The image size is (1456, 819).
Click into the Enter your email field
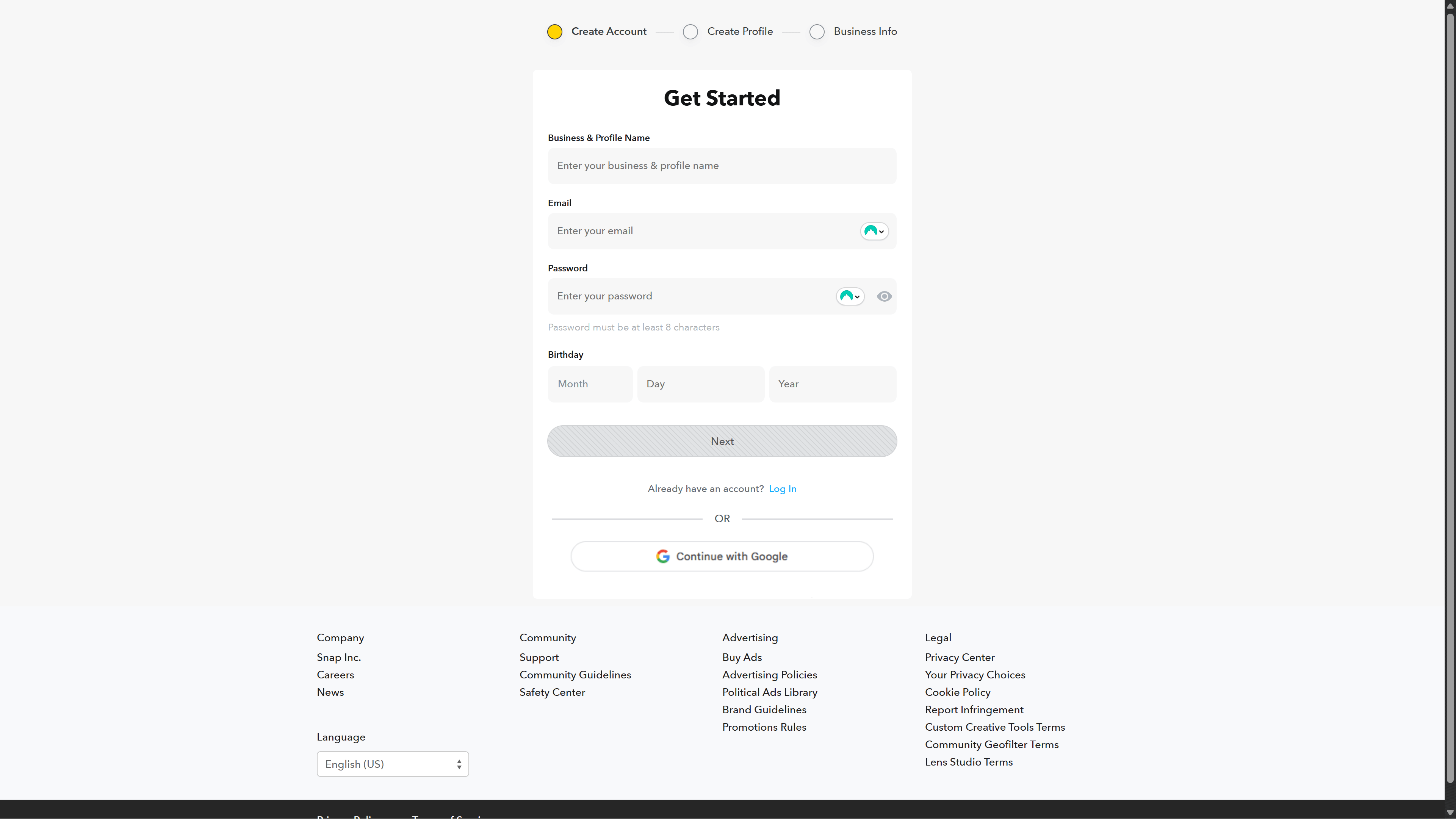701,231
